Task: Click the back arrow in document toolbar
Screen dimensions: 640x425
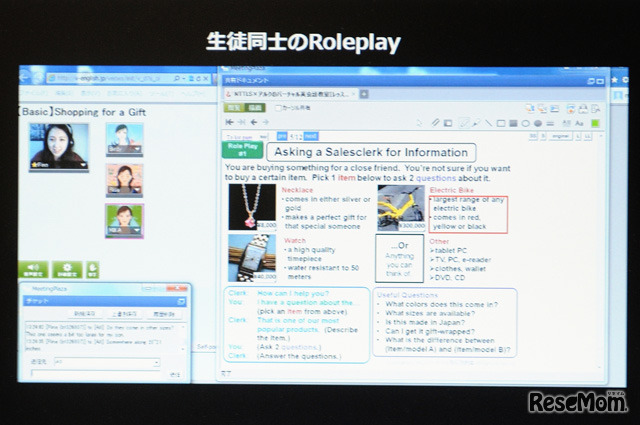Action: (x=254, y=122)
